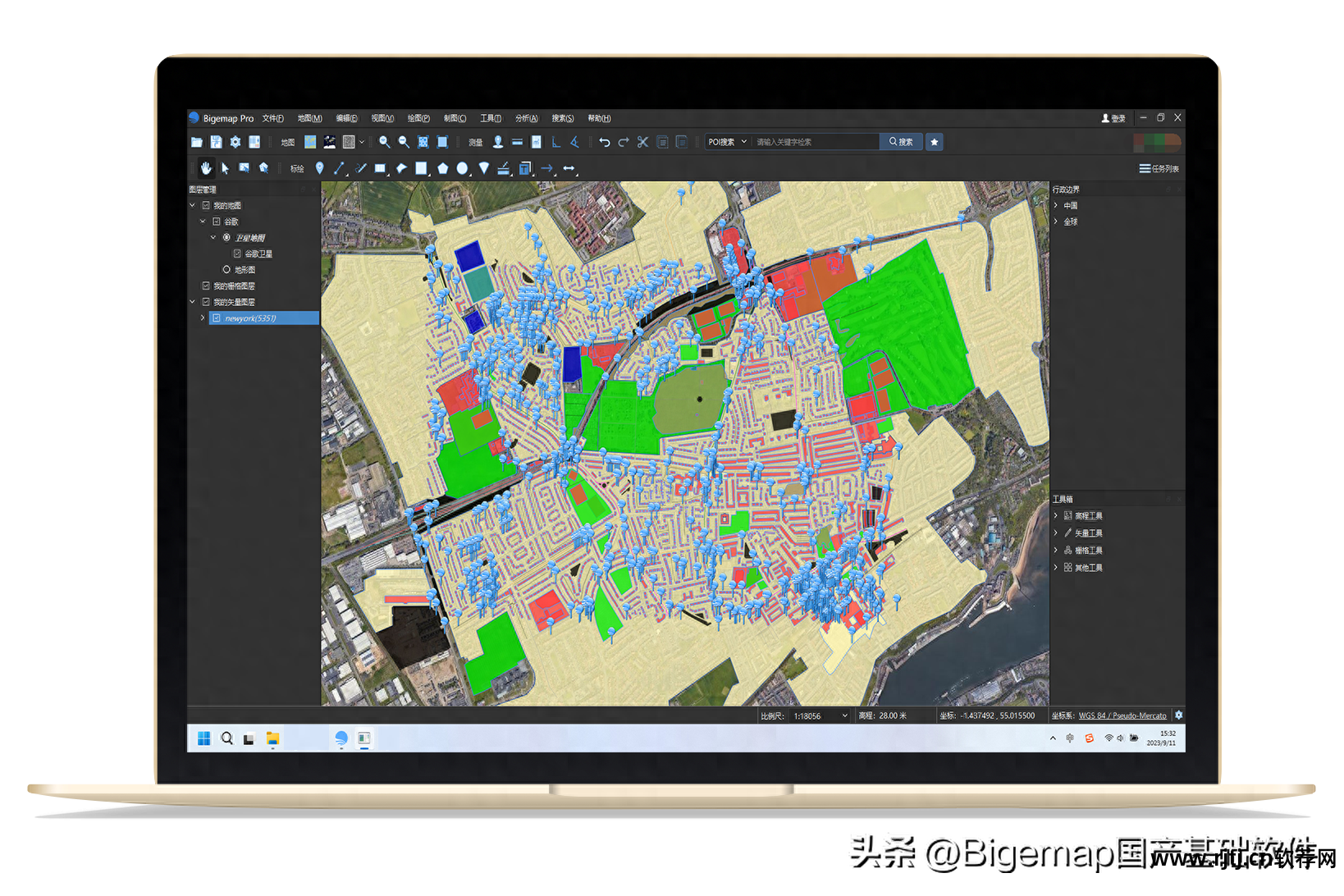Image resolution: width=1344 pixels, height=896 pixels.
Task: Click the star favorites button
Action: pyautogui.click(x=934, y=142)
